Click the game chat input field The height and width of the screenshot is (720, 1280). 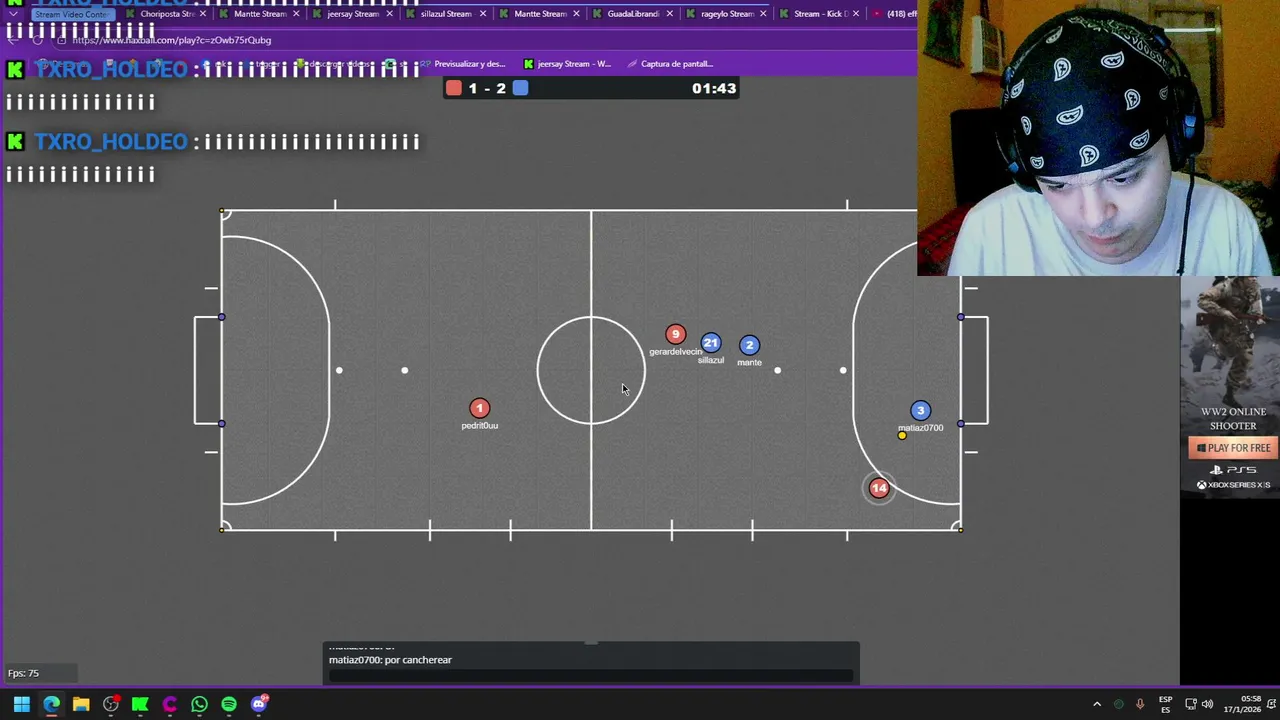coord(591,675)
